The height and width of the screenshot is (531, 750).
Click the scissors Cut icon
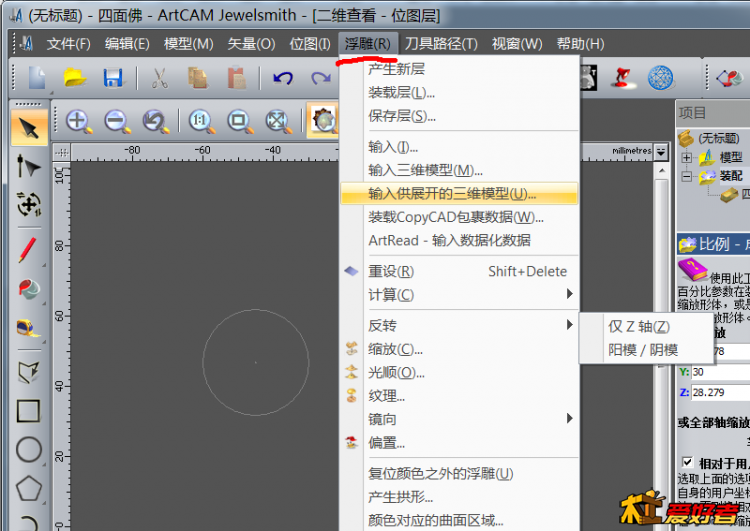tap(160, 78)
